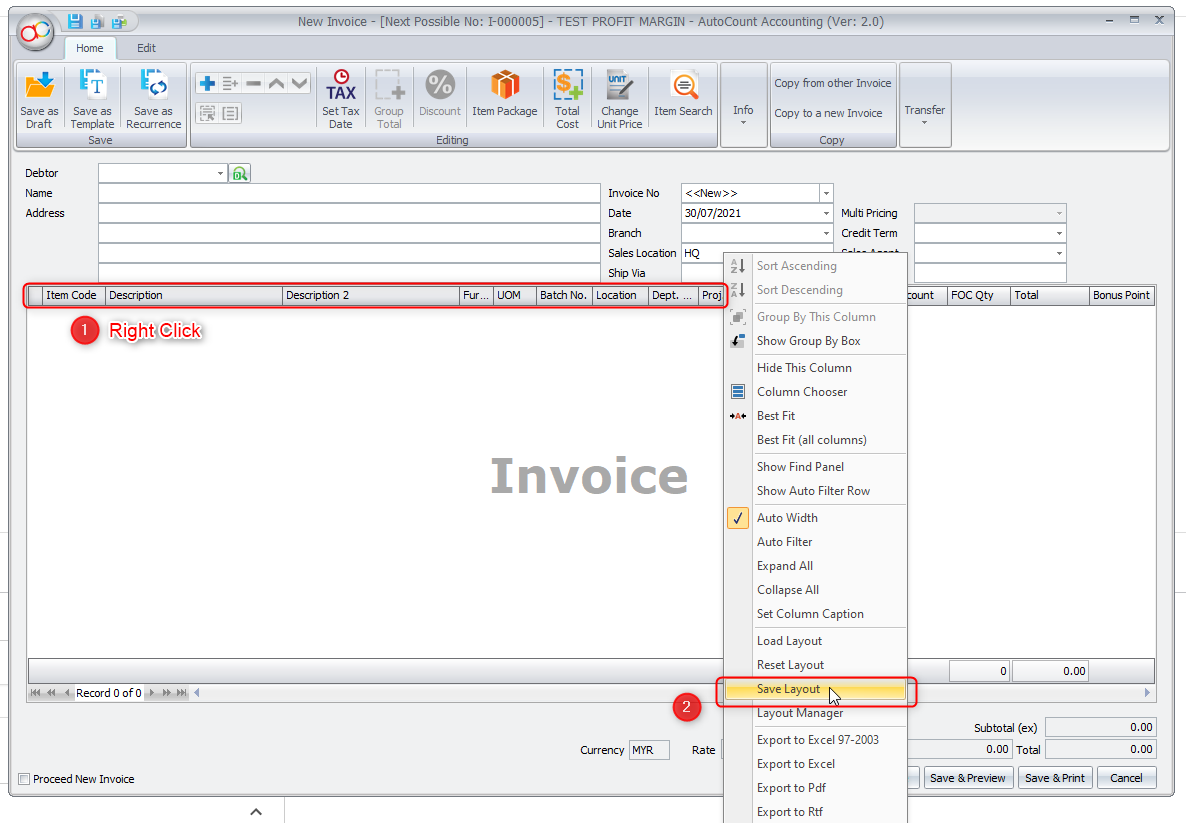Click the save and preview icon in quick access toolbar
Image resolution: width=1186 pixels, height=823 pixels.
(98, 21)
